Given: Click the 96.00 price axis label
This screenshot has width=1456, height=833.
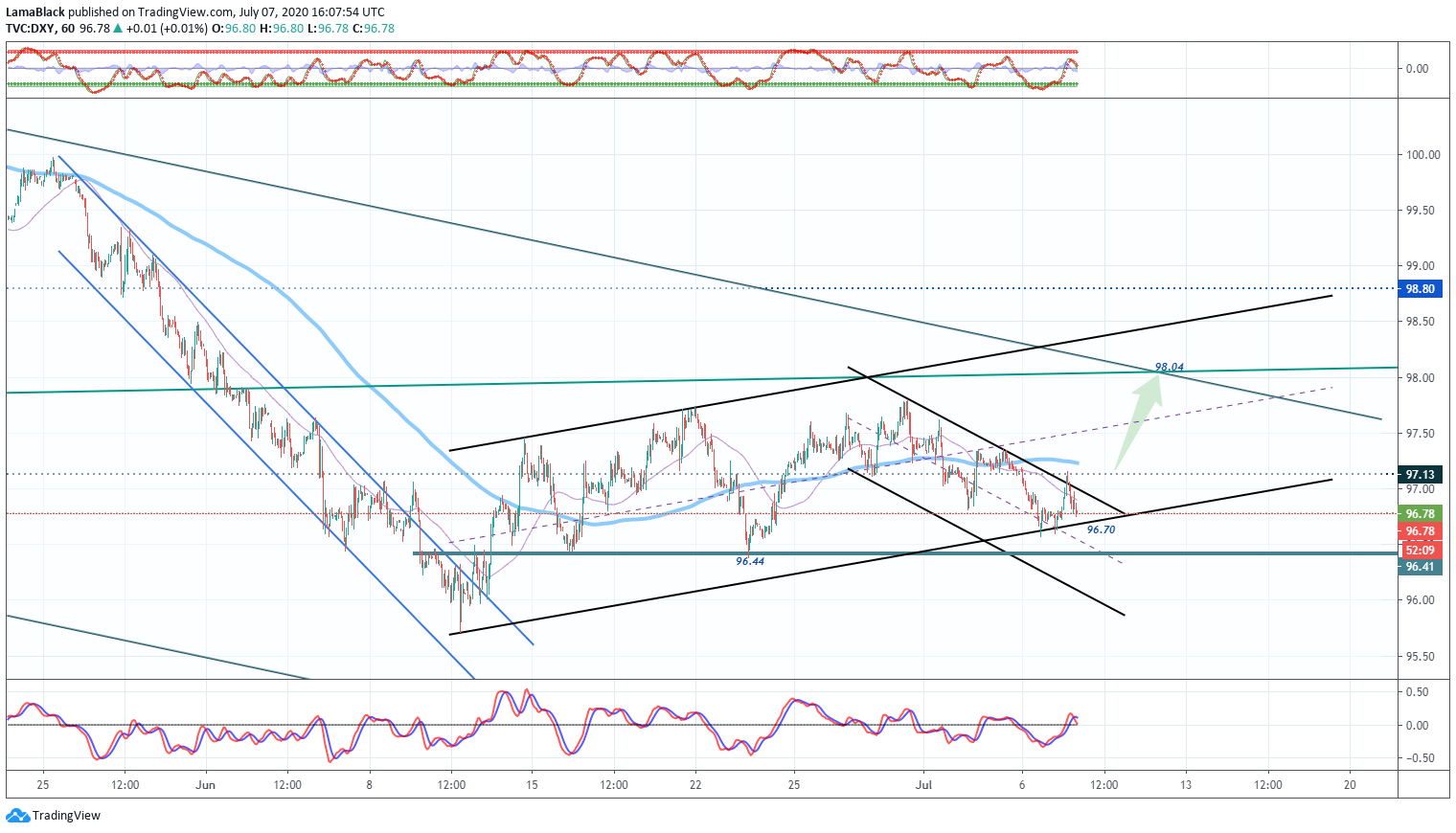Looking at the screenshot, I should (x=1422, y=600).
